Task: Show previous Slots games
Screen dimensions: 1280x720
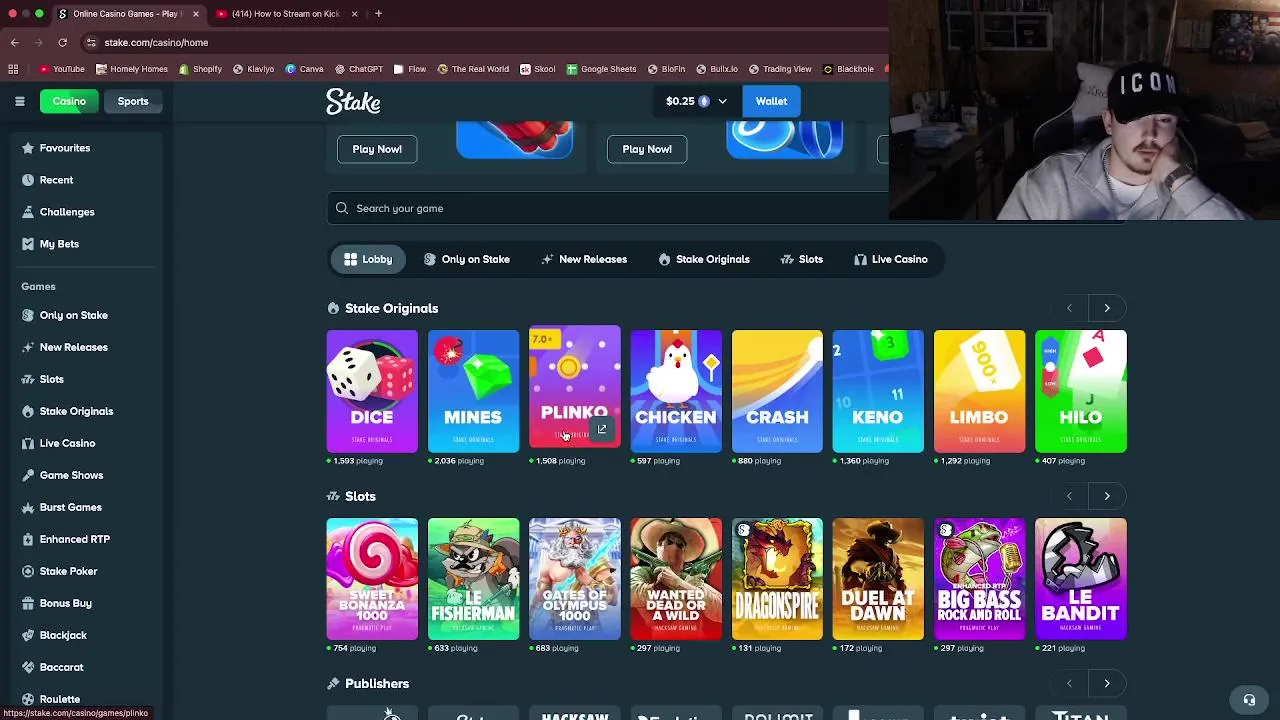Action: coord(1069,496)
